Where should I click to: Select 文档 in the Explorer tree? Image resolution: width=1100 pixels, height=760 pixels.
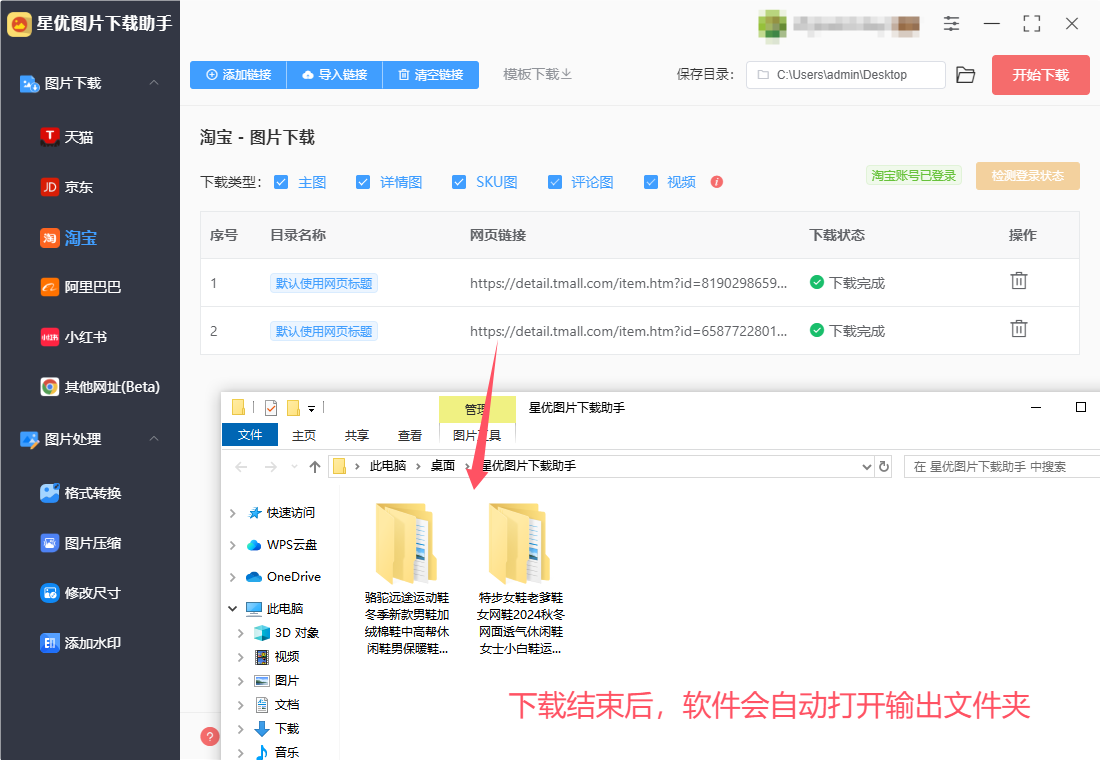click(x=277, y=705)
